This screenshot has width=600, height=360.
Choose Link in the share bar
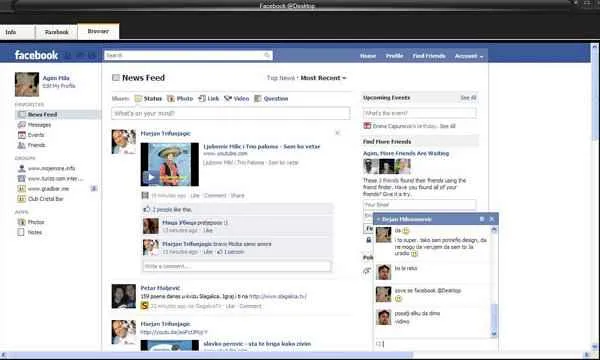pyautogui.click(x=209, y=99)
